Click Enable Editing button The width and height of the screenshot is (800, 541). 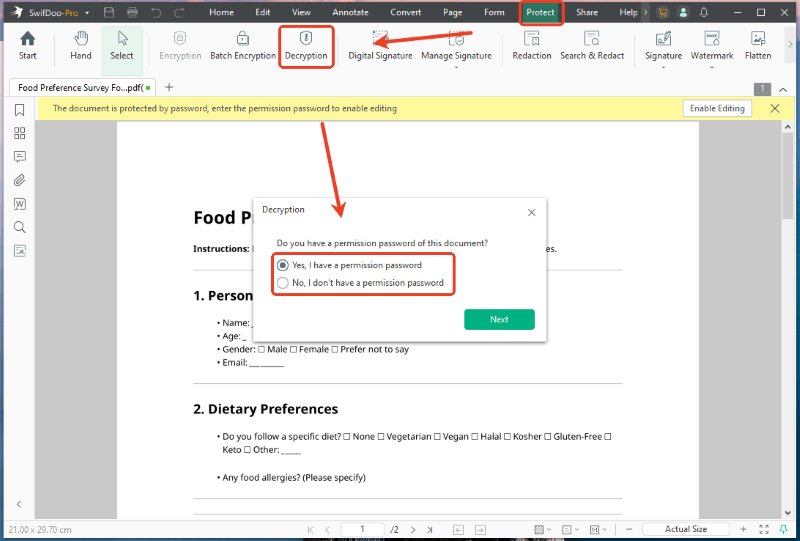click(x=717, y=108)
